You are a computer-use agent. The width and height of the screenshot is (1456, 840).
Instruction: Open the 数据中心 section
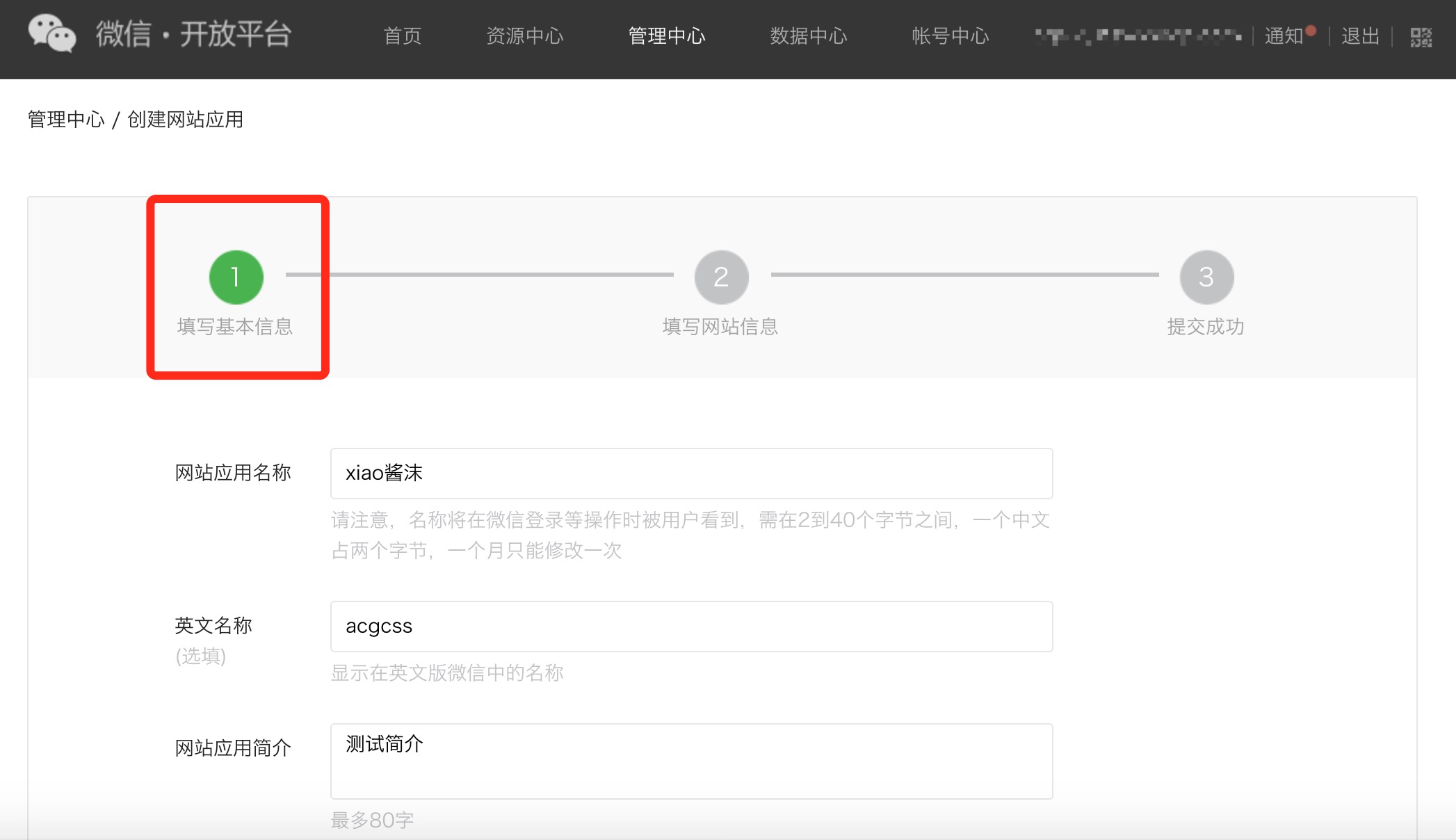coord(808,36)
